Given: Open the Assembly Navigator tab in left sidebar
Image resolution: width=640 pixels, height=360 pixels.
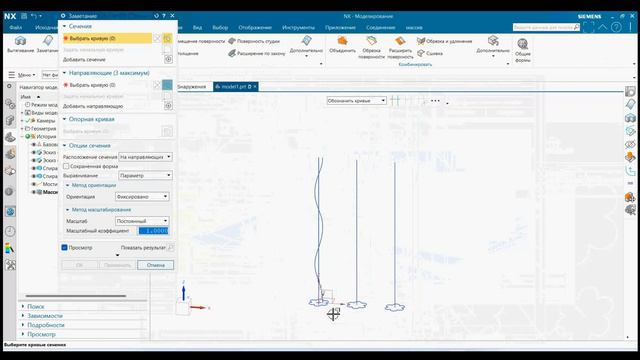Looking at the screenshot, I should click(10, 104).
